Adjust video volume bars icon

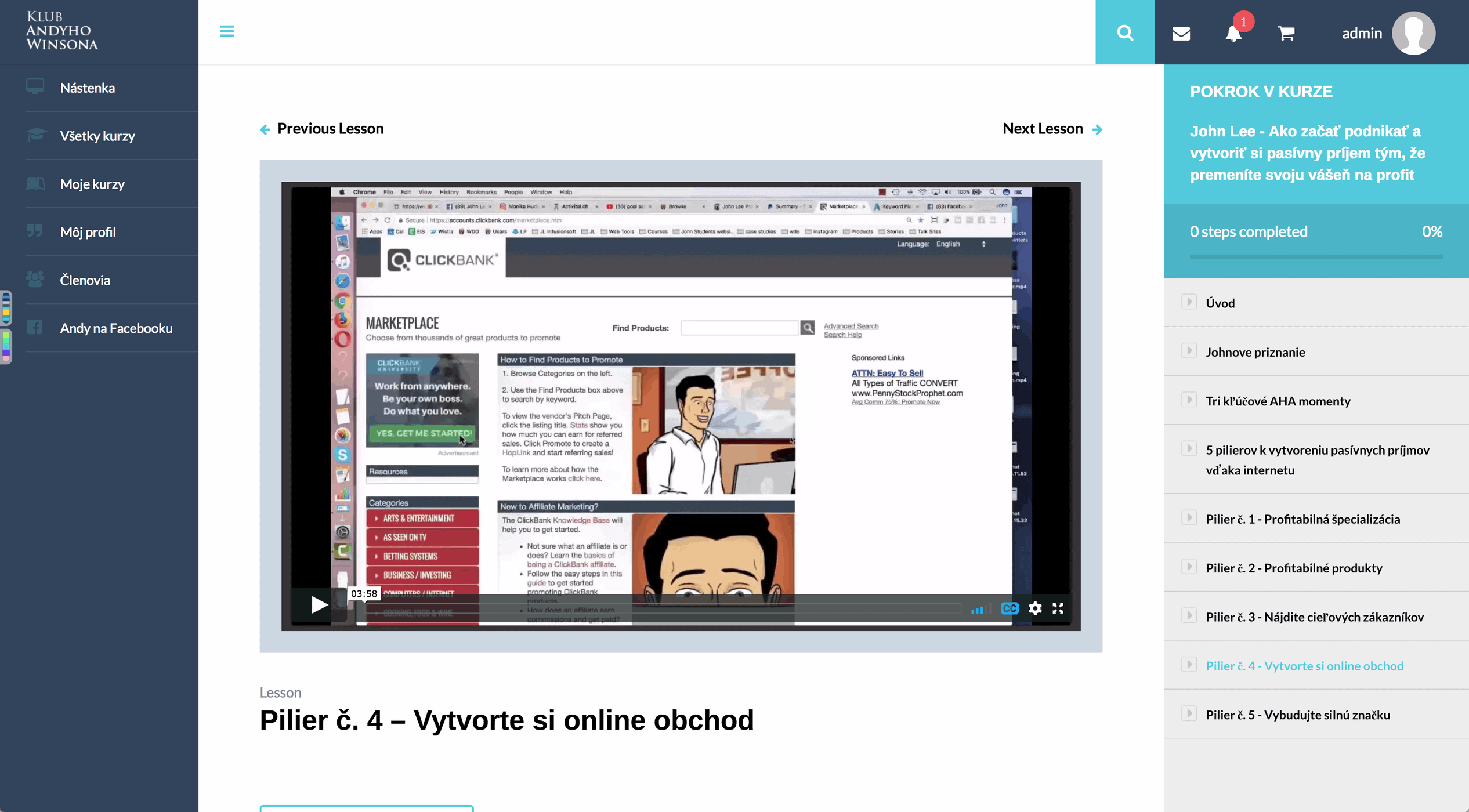click(978, 609)
